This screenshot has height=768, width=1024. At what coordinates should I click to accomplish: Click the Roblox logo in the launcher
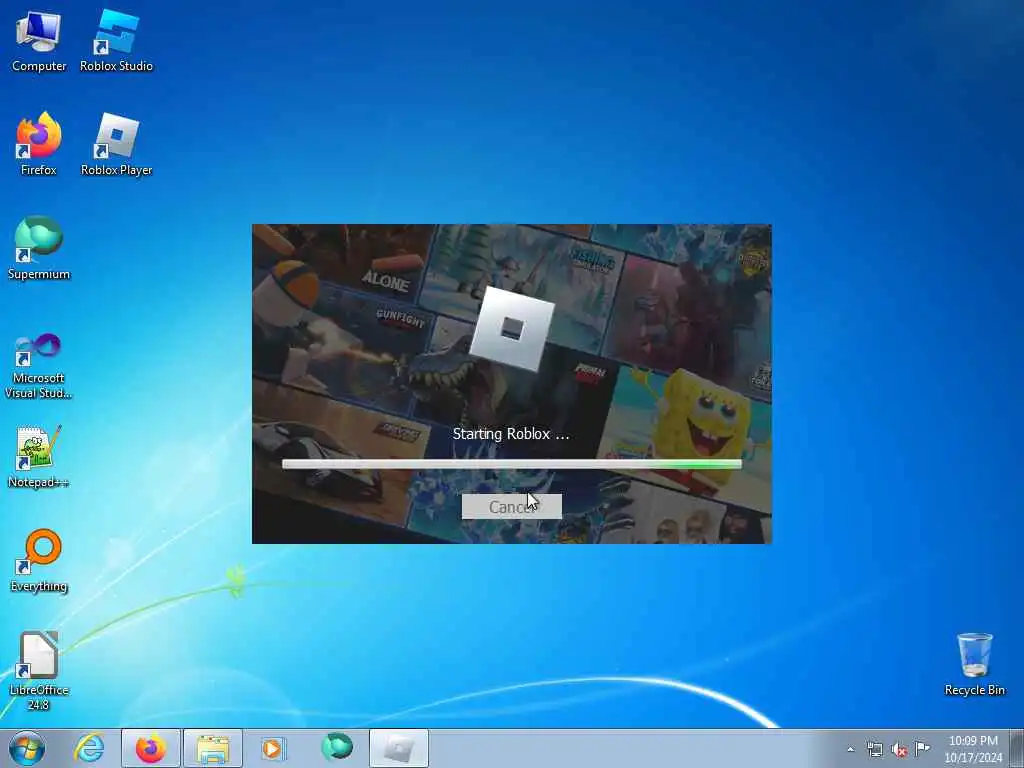[511, 329]
